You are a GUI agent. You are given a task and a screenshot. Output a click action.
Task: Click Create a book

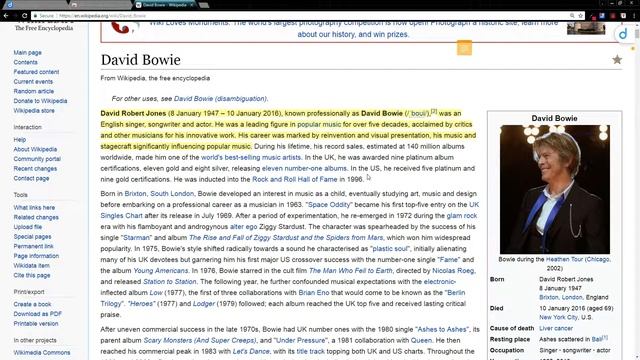(x=32, y=304)
